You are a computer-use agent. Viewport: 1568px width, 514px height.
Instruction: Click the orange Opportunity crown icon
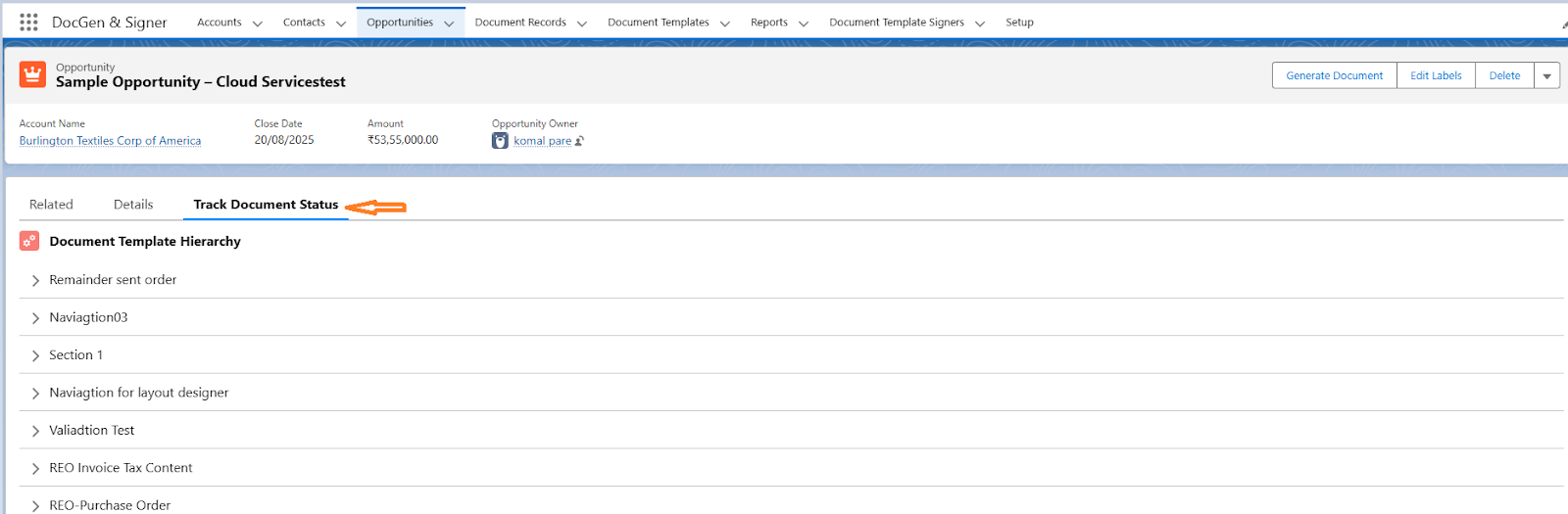tap(32, 74)
